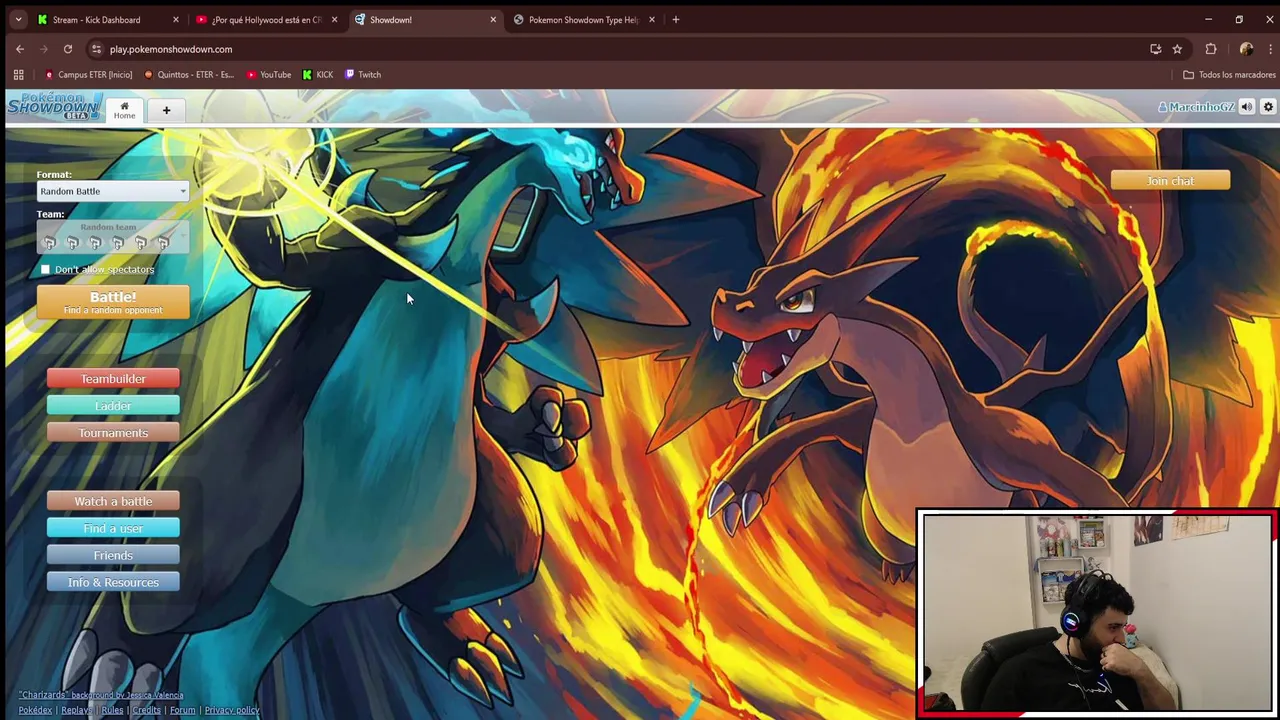Open the Ladder
Viewport: 1280px width, 720px height.
[113, 406]
